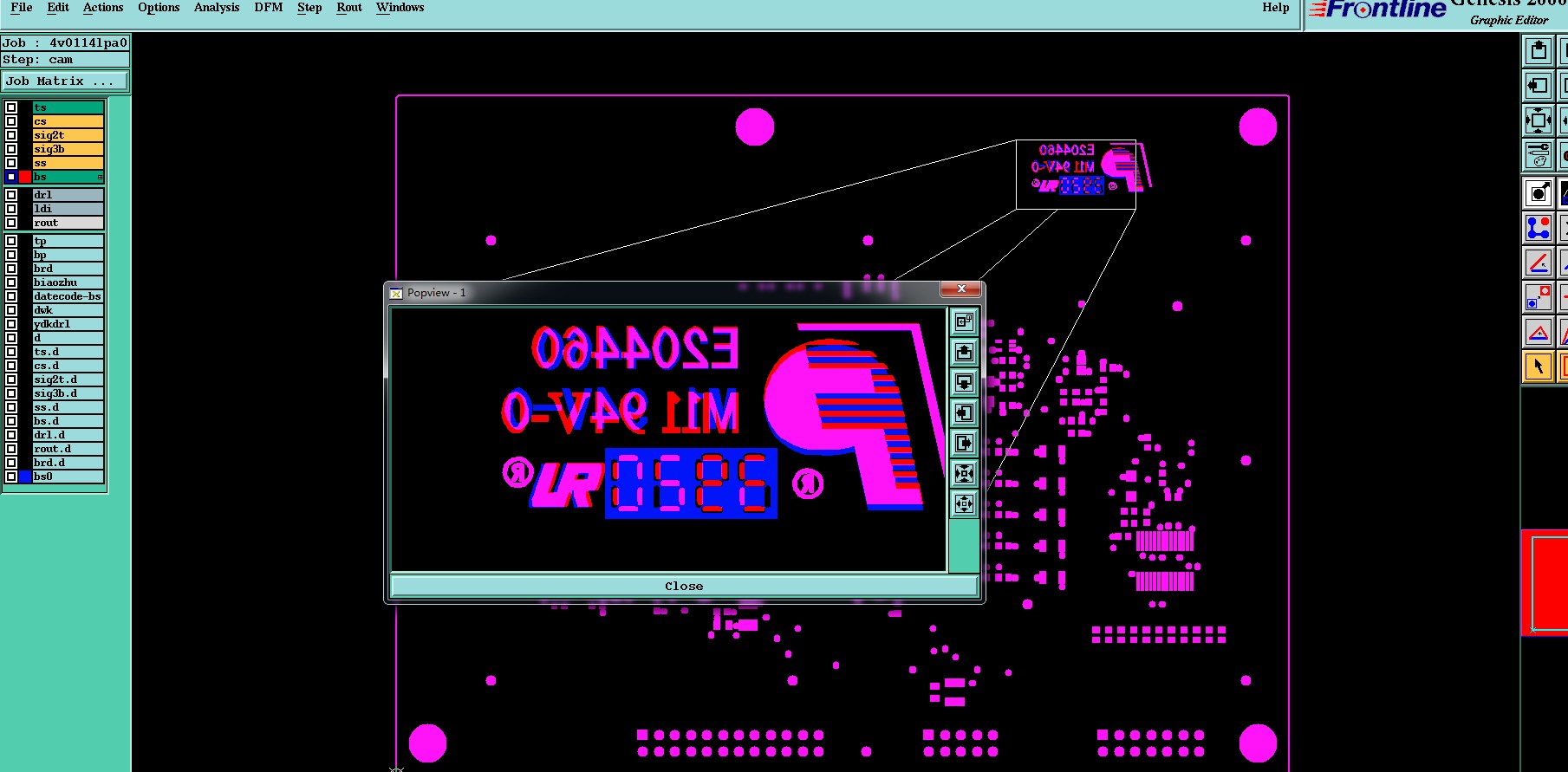
Task: Open the Windows menu
Action: tap(400, 8)
